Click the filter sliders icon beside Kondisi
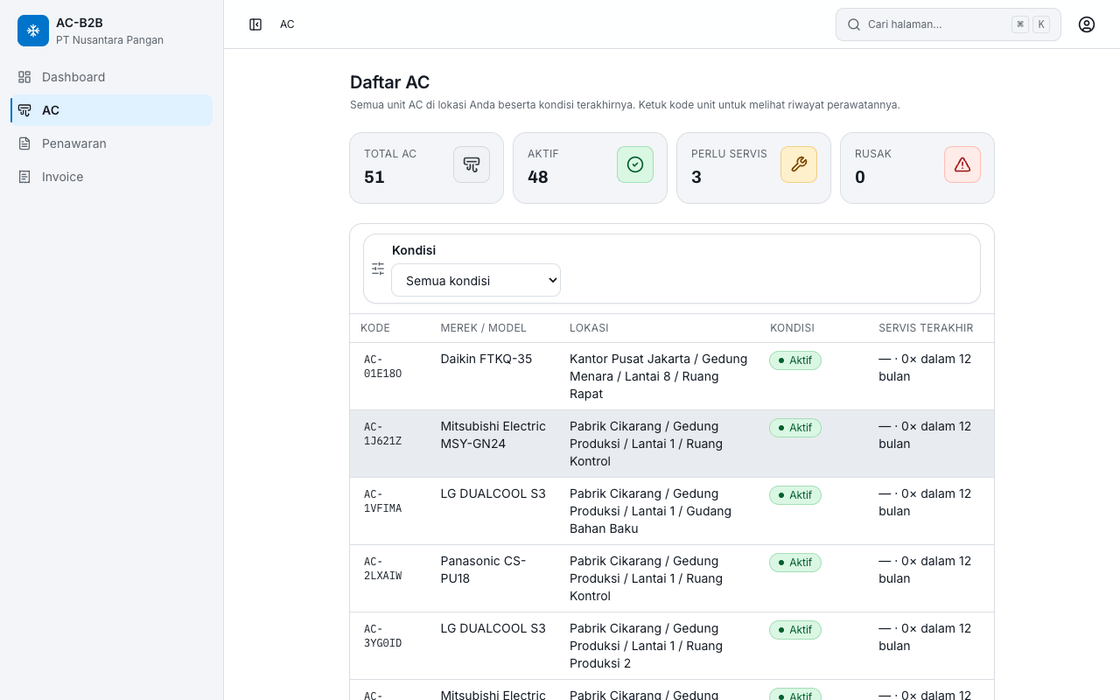This screenshot has height=700, width=1120. 378,269
